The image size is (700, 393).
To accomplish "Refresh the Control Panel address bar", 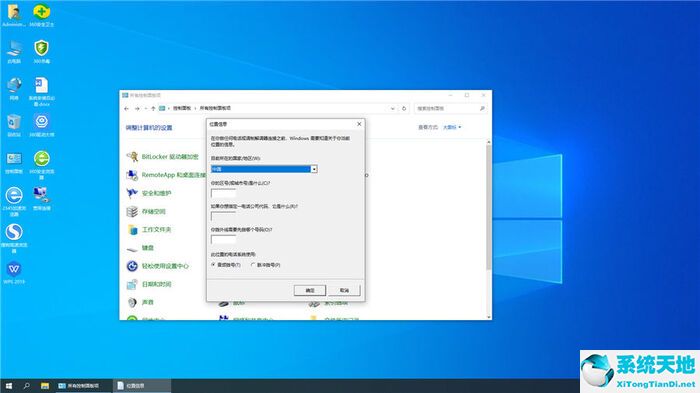I will click(x=404, y=109).
